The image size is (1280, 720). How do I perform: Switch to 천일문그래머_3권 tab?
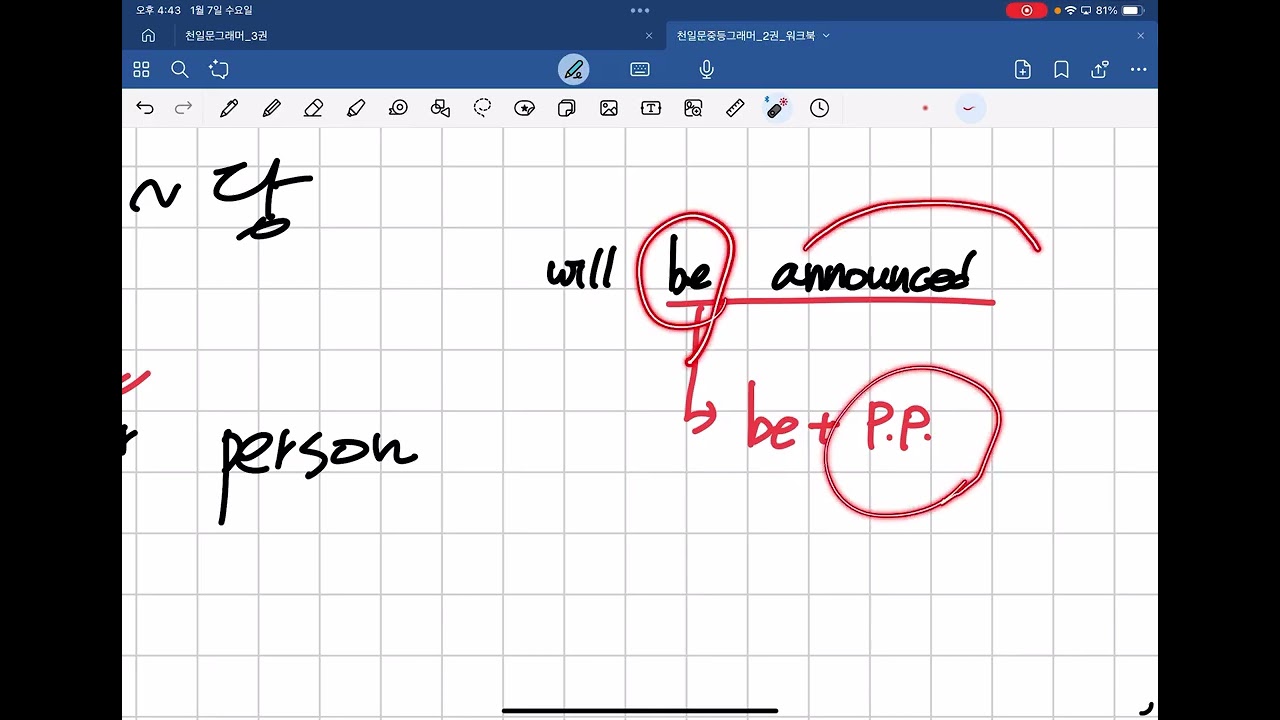(226, 36)
